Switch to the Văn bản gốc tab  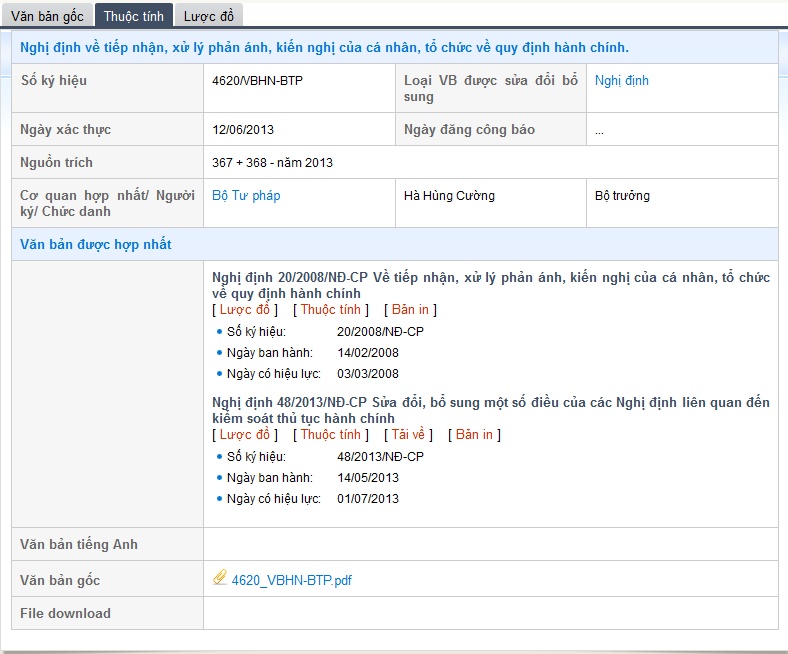point(47,15)
